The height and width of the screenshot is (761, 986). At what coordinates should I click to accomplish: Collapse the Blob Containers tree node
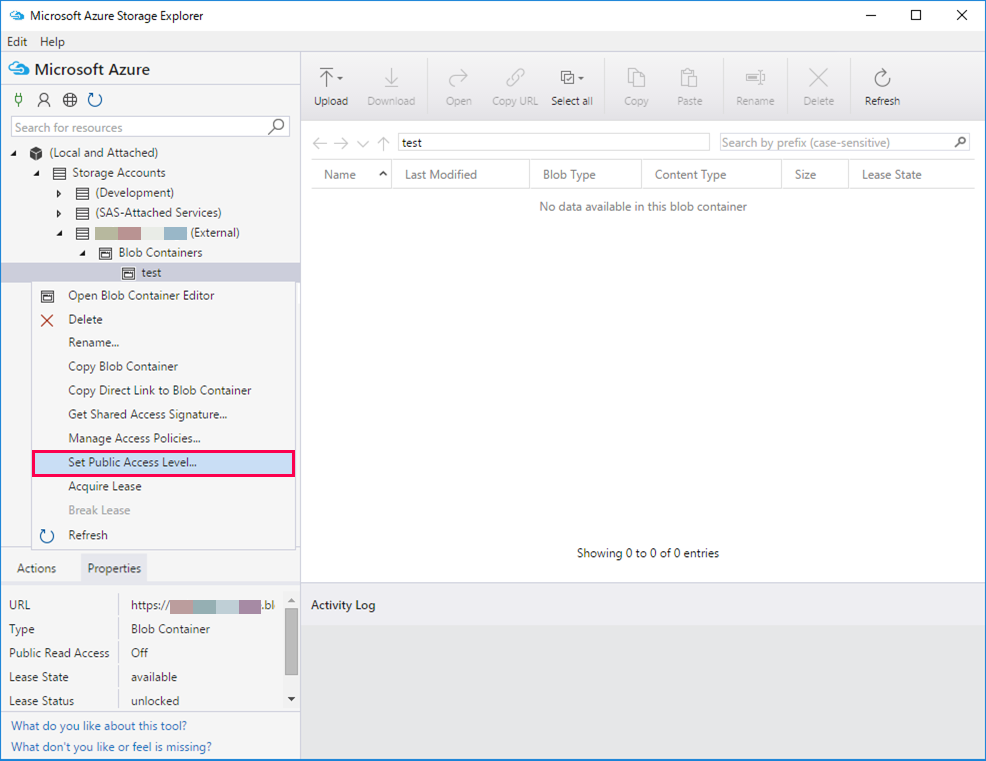82,253
